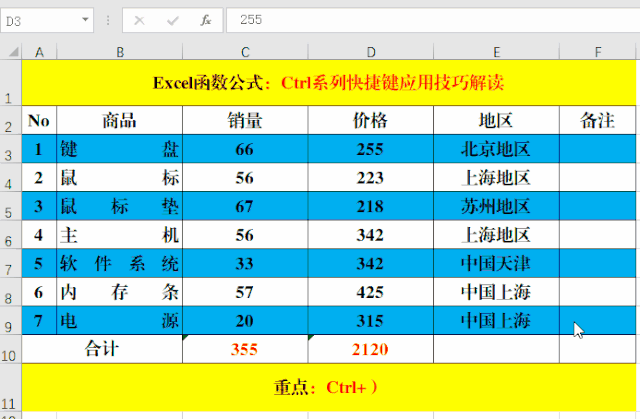Select row 3 header
The height and width of the screenshot is (419, 640).
(x=11, y=149)
